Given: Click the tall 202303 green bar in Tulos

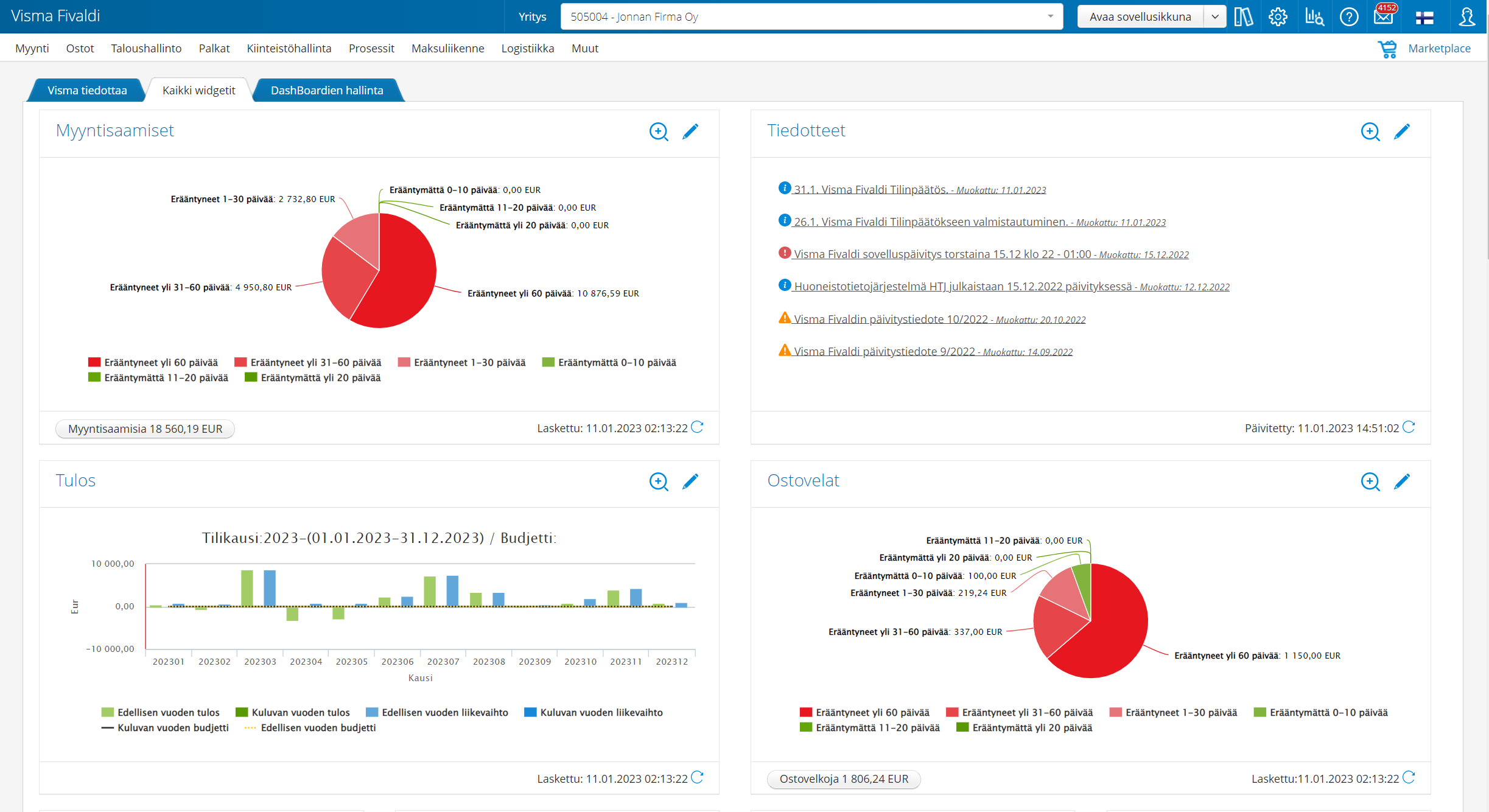Looking at the screenshot, I should (247, 588).
